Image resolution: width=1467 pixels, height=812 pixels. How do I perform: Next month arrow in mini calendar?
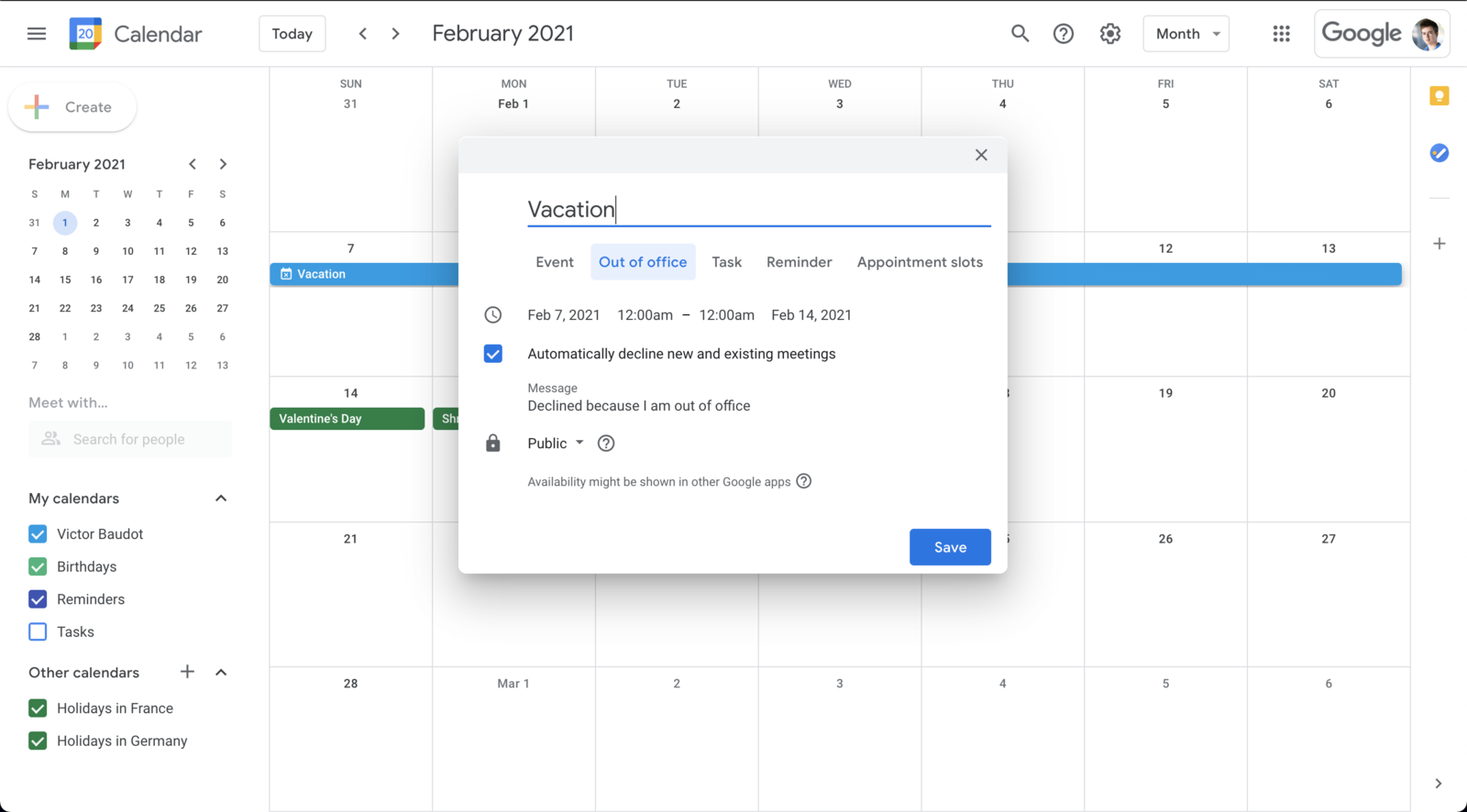pos(223,164)
